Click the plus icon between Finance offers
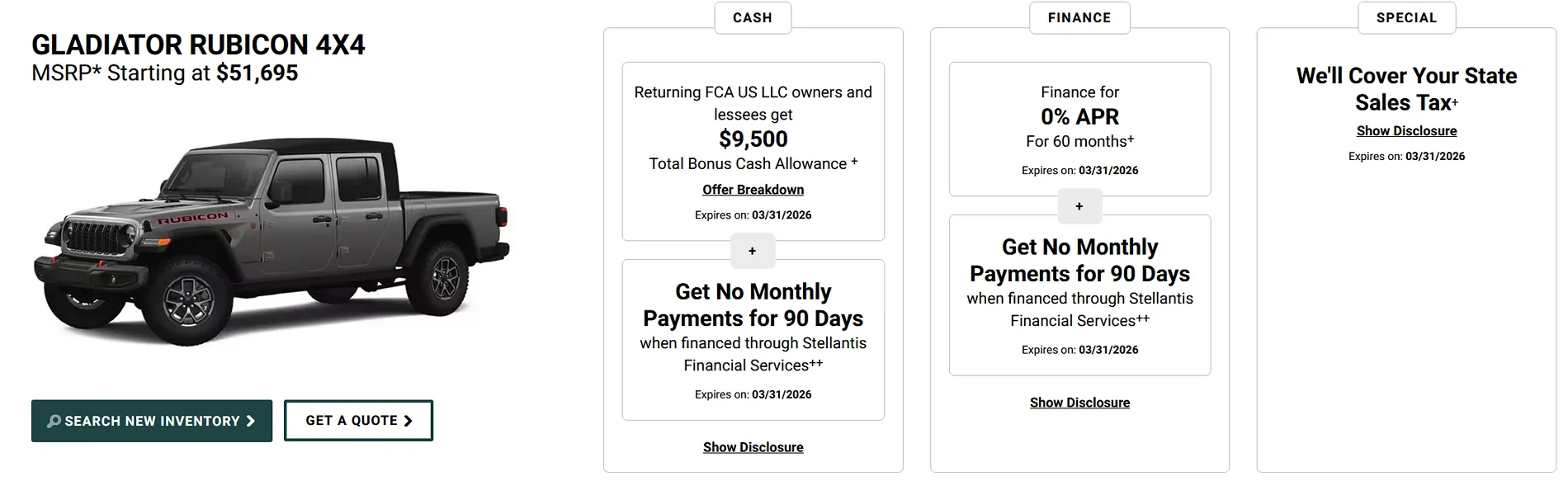The image size is (1568, 495). [1079, 206]
